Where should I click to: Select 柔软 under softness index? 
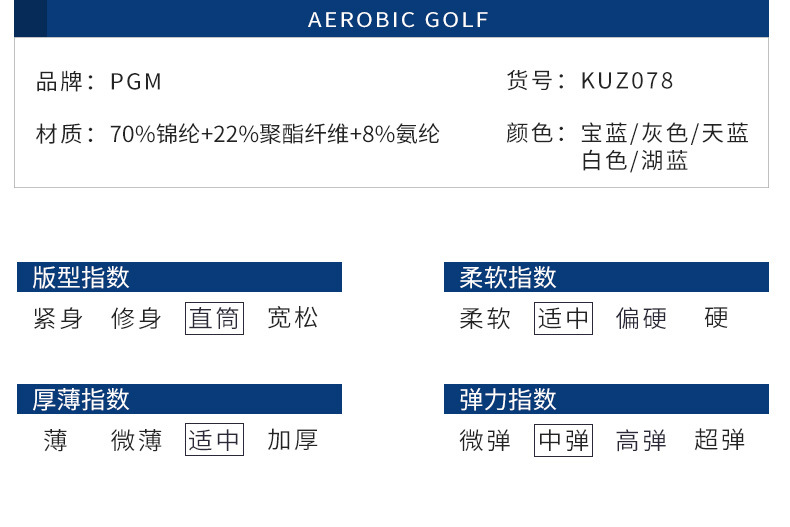click(485, 319)
